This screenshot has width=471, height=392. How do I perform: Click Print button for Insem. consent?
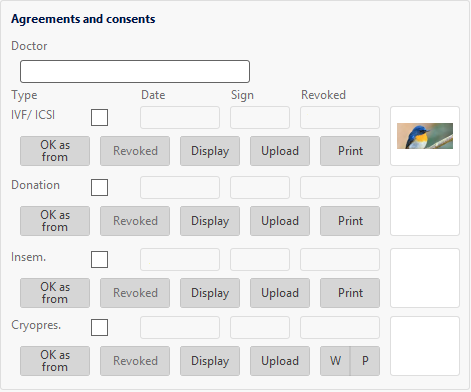(350, 293)
